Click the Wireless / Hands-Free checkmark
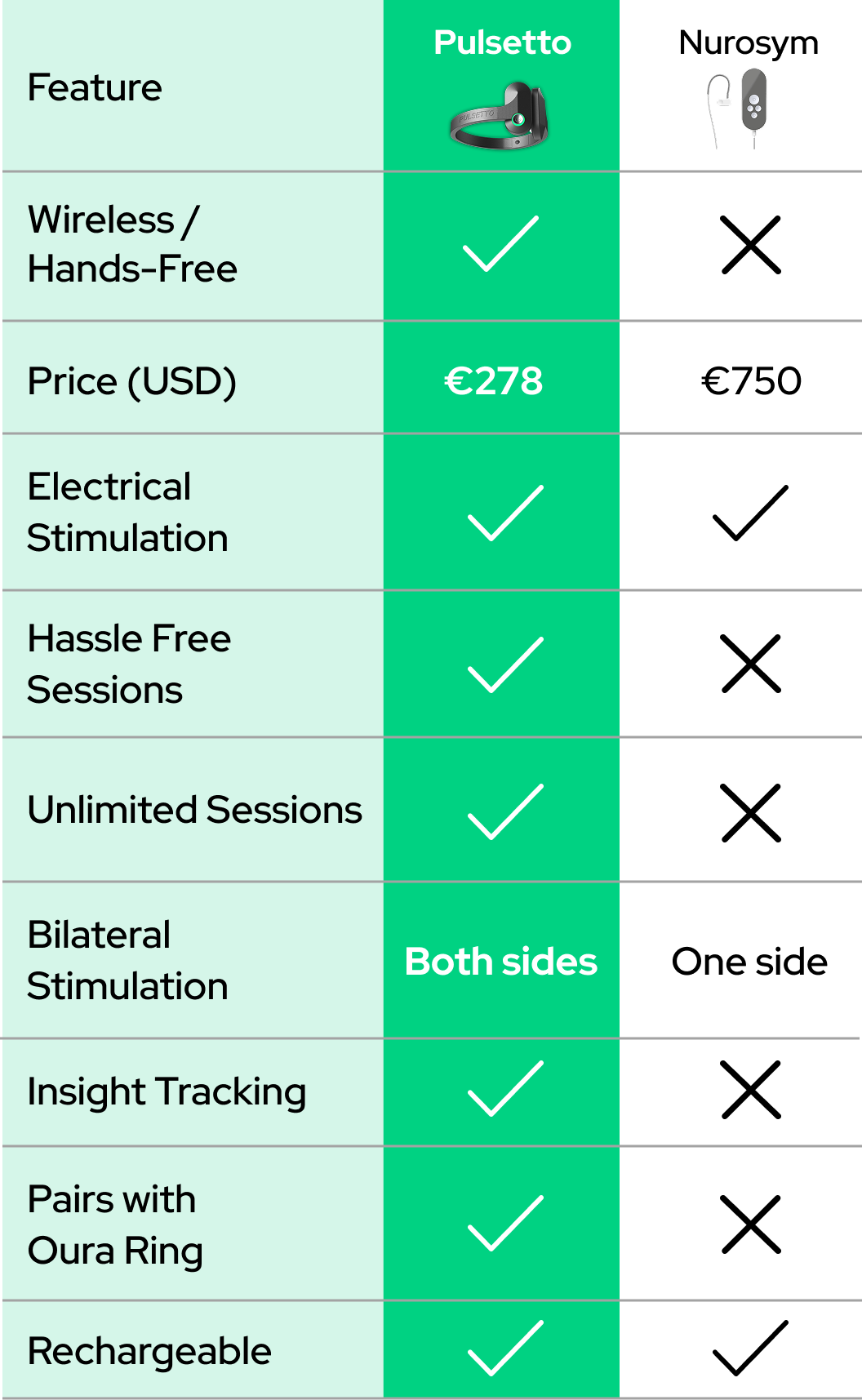This screenshot has width=862, height=1400. point(501,244)
